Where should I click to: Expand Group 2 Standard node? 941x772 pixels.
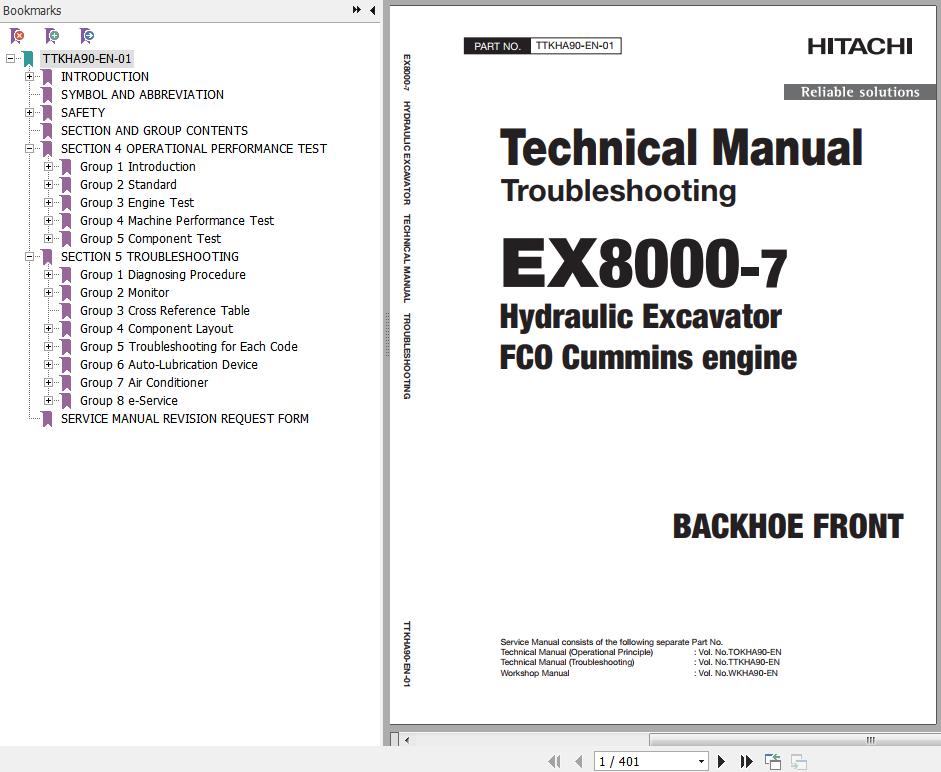pyautogui.click(x=49, y=184)
